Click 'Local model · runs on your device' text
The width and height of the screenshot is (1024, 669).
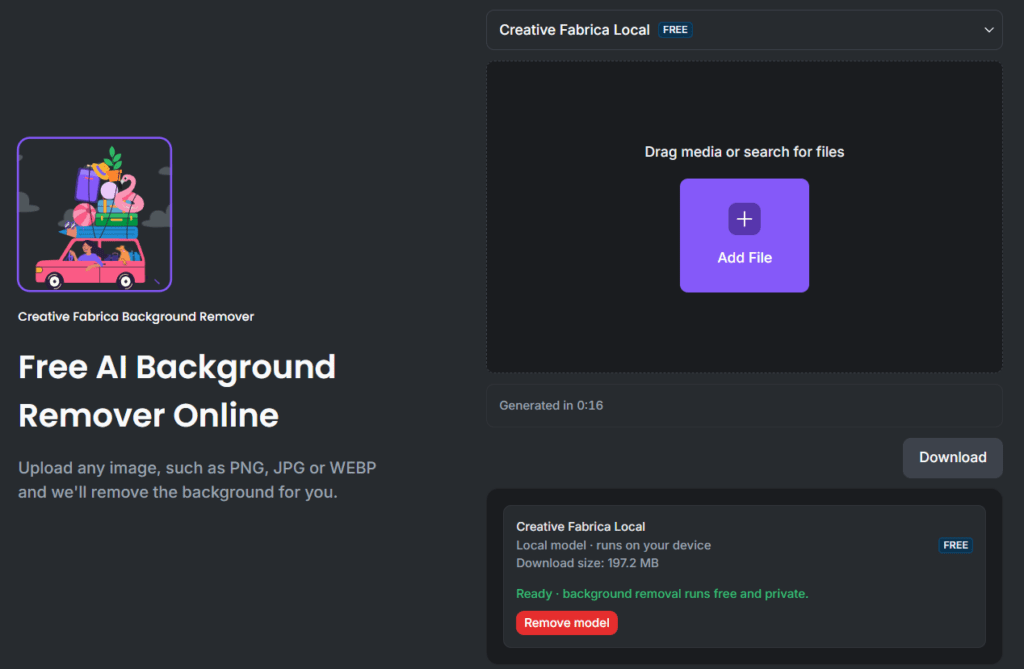coord(613,546)
